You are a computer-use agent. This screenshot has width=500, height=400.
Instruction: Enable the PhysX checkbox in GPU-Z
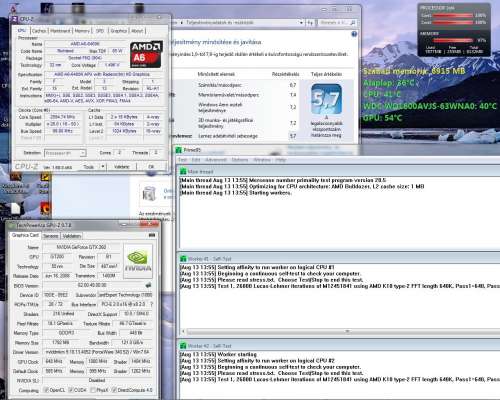(93, 390)
